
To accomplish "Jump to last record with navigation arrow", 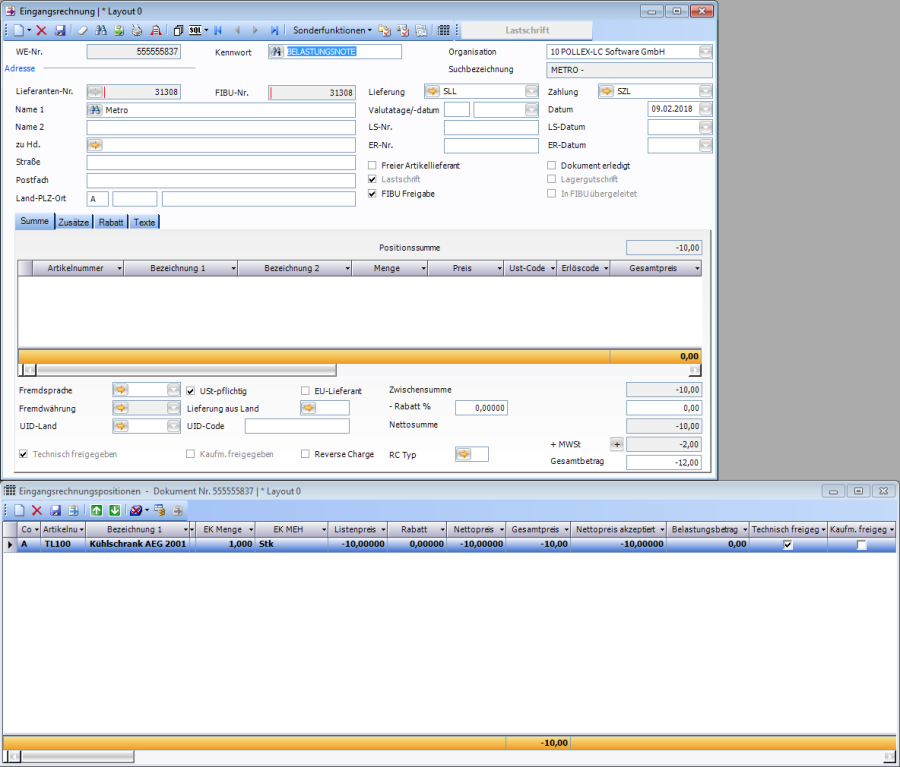I will pyautogui.click(x=274, y=30).
